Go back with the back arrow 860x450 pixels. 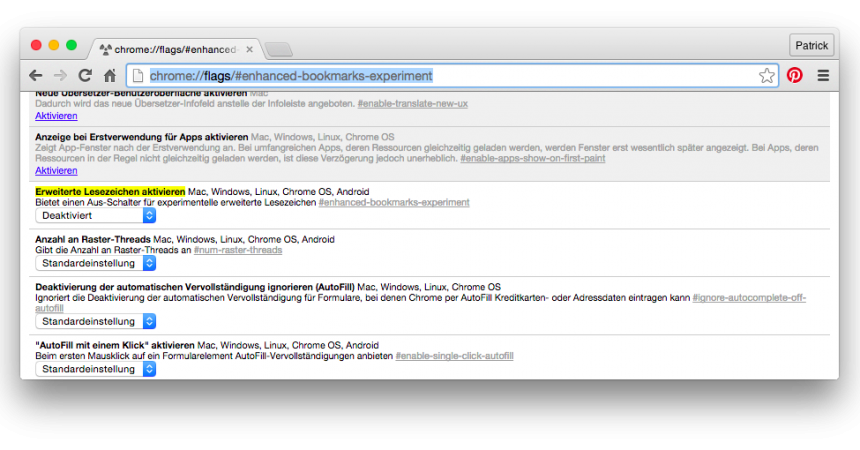point(36,76)
